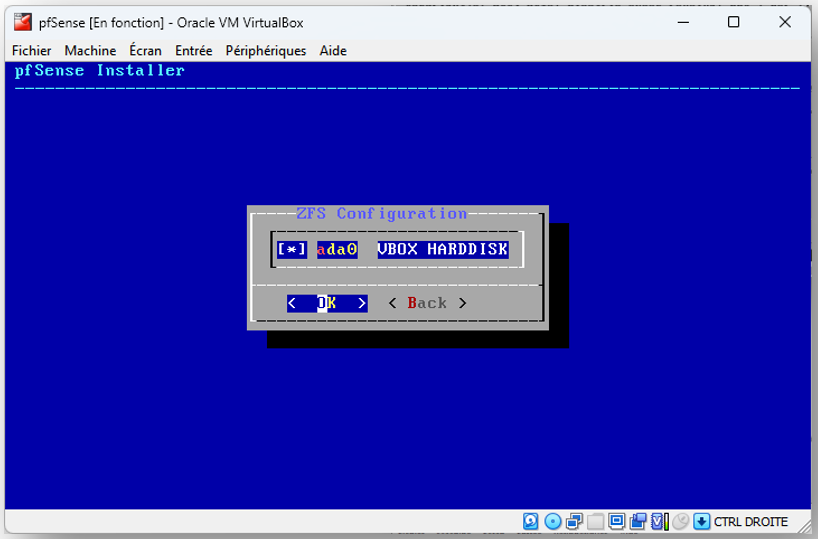Click the display settings status icon
Screen dimensions: 818x539
pos(617,521)
